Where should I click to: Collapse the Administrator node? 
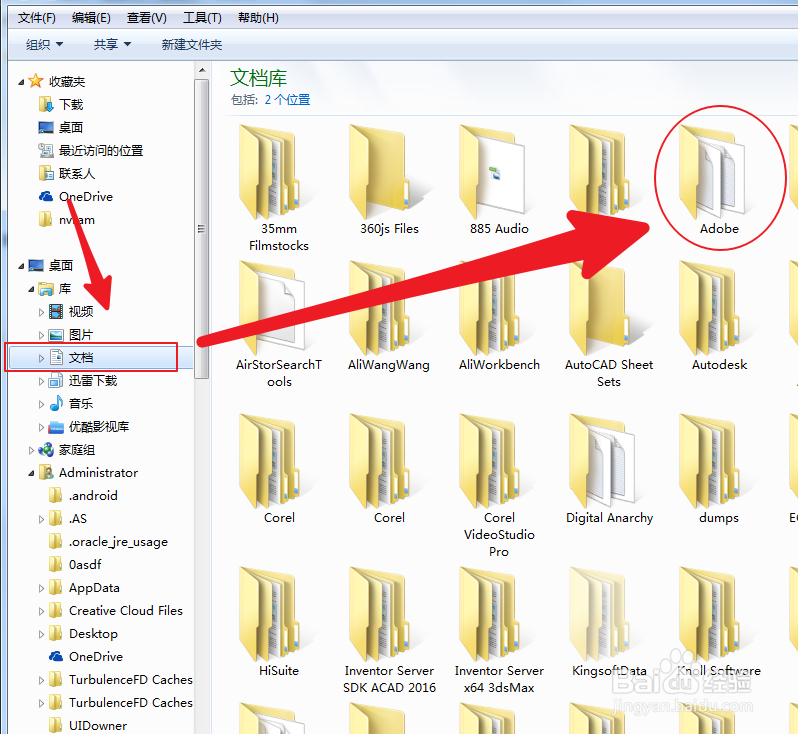(x=31, y=473)
